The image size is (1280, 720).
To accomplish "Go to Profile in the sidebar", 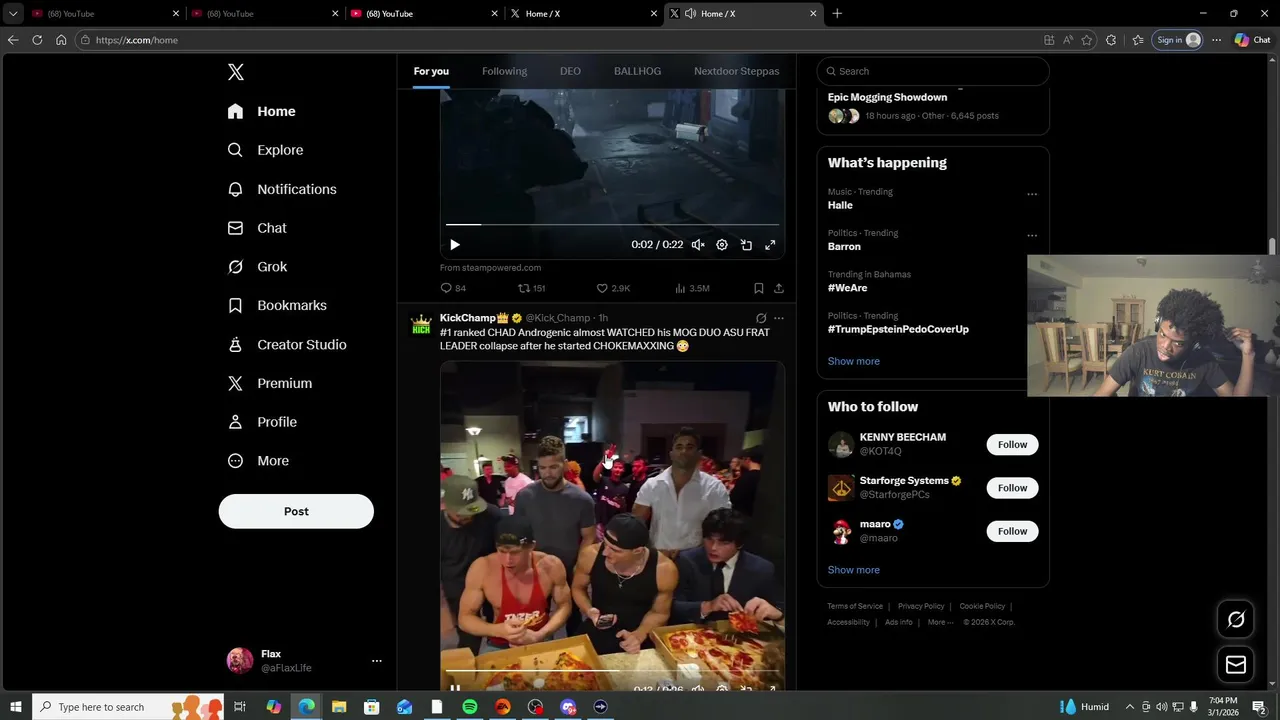I will [x=263, y=422].
